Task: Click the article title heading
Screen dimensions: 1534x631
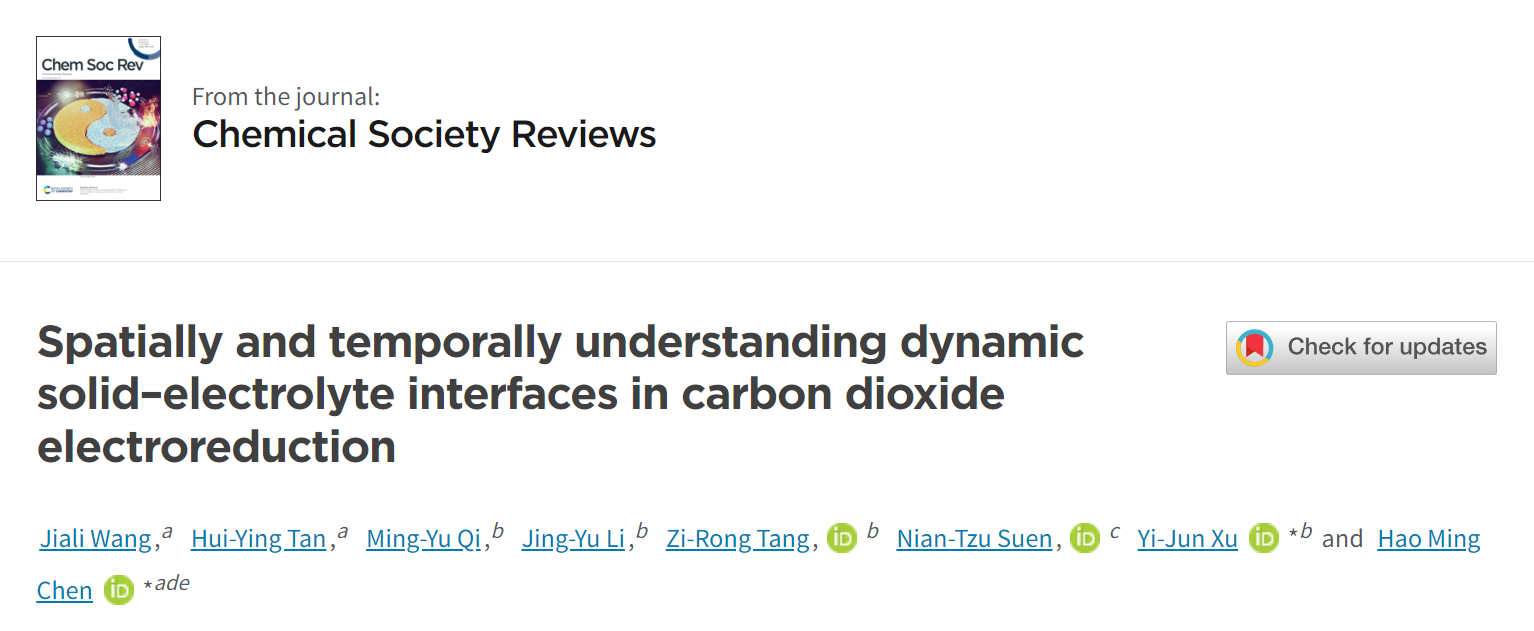Action: click(560, 395)
